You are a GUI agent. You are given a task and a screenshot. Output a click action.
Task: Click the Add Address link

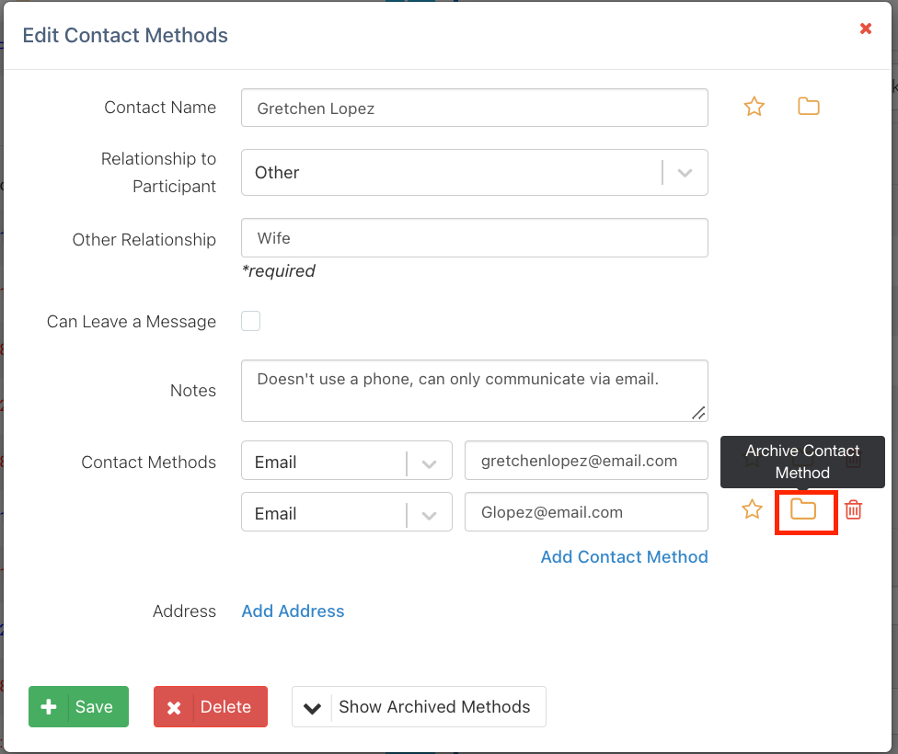293,611
